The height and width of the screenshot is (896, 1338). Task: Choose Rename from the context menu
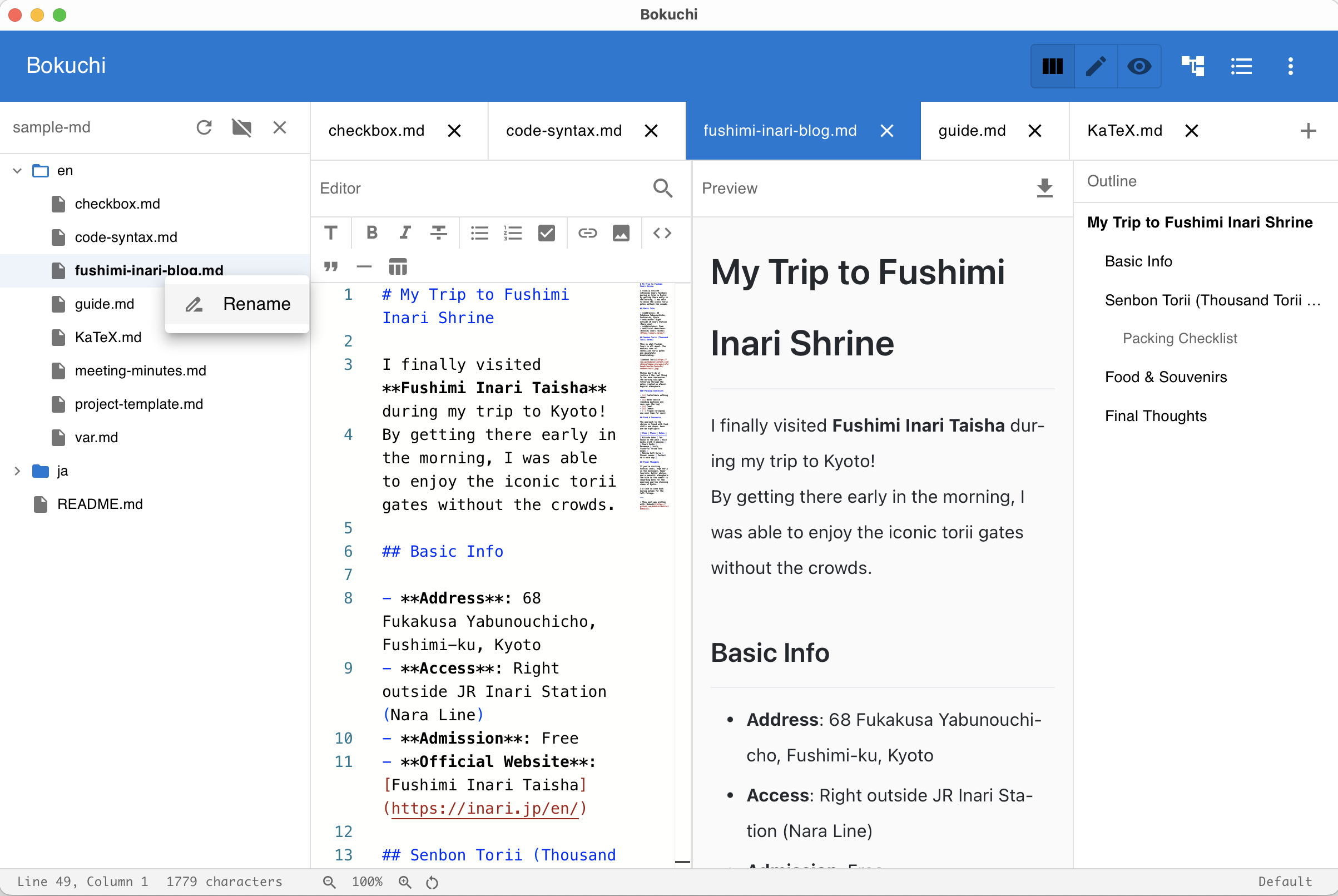256,304
